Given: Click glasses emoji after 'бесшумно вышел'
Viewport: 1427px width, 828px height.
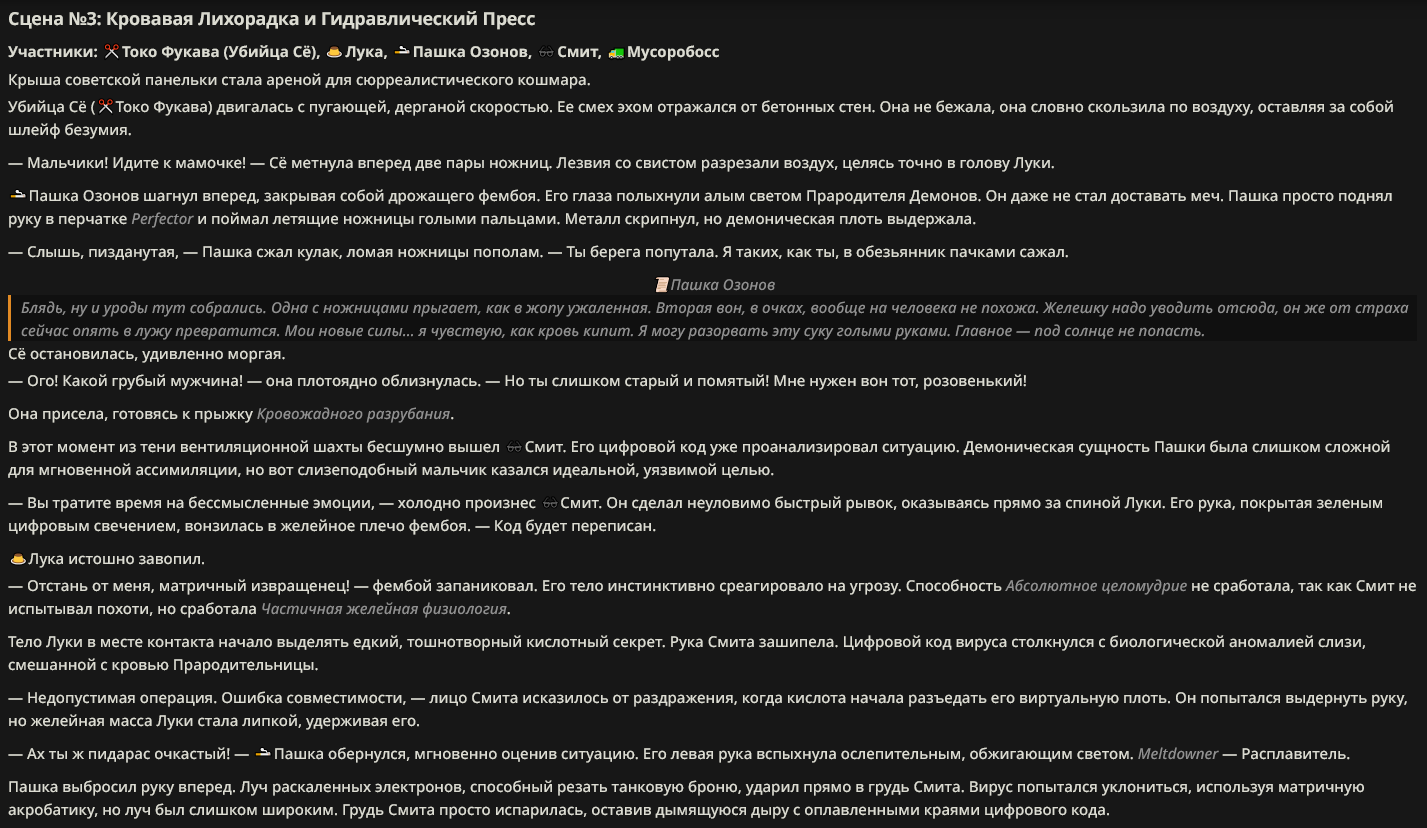Looking at the screenshot, I should (x=515, y=447).
